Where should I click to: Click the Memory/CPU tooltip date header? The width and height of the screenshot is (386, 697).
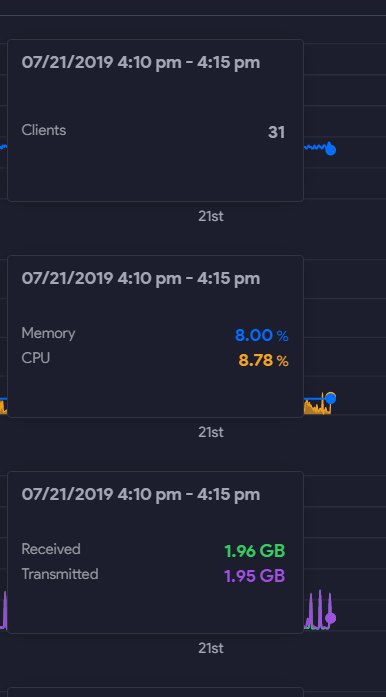(141, 279)
